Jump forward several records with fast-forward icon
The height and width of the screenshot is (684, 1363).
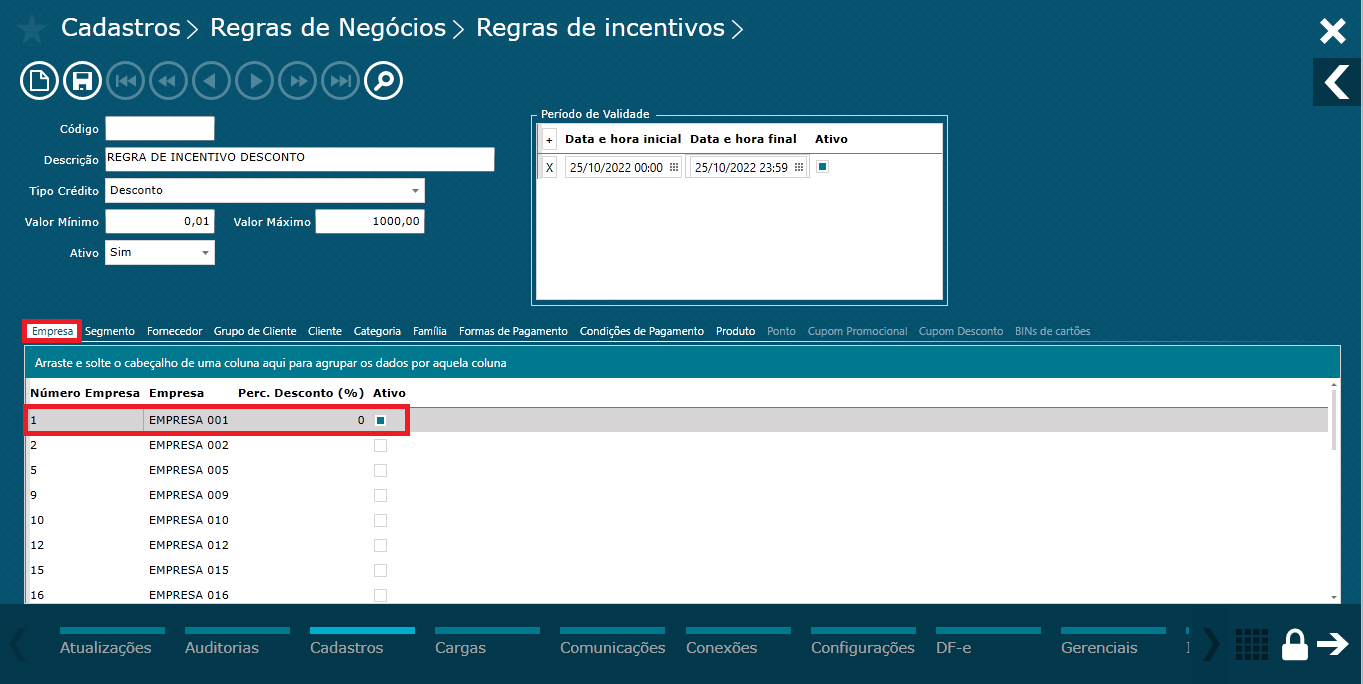pos(298,81)
